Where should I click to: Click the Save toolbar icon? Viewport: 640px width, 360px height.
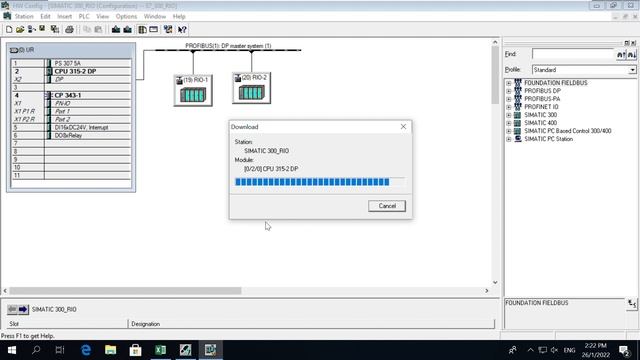click(x=42, y=29)
